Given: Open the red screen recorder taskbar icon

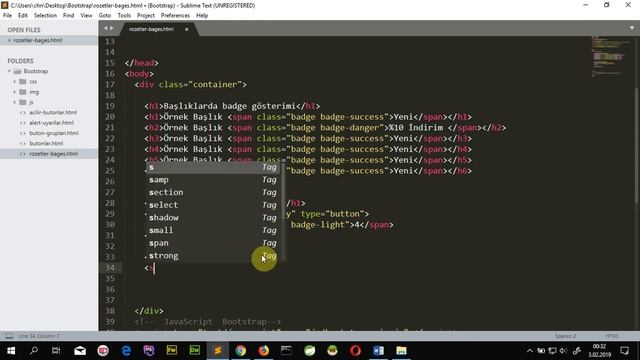Looking at the screenshot, I should point(103,351).
